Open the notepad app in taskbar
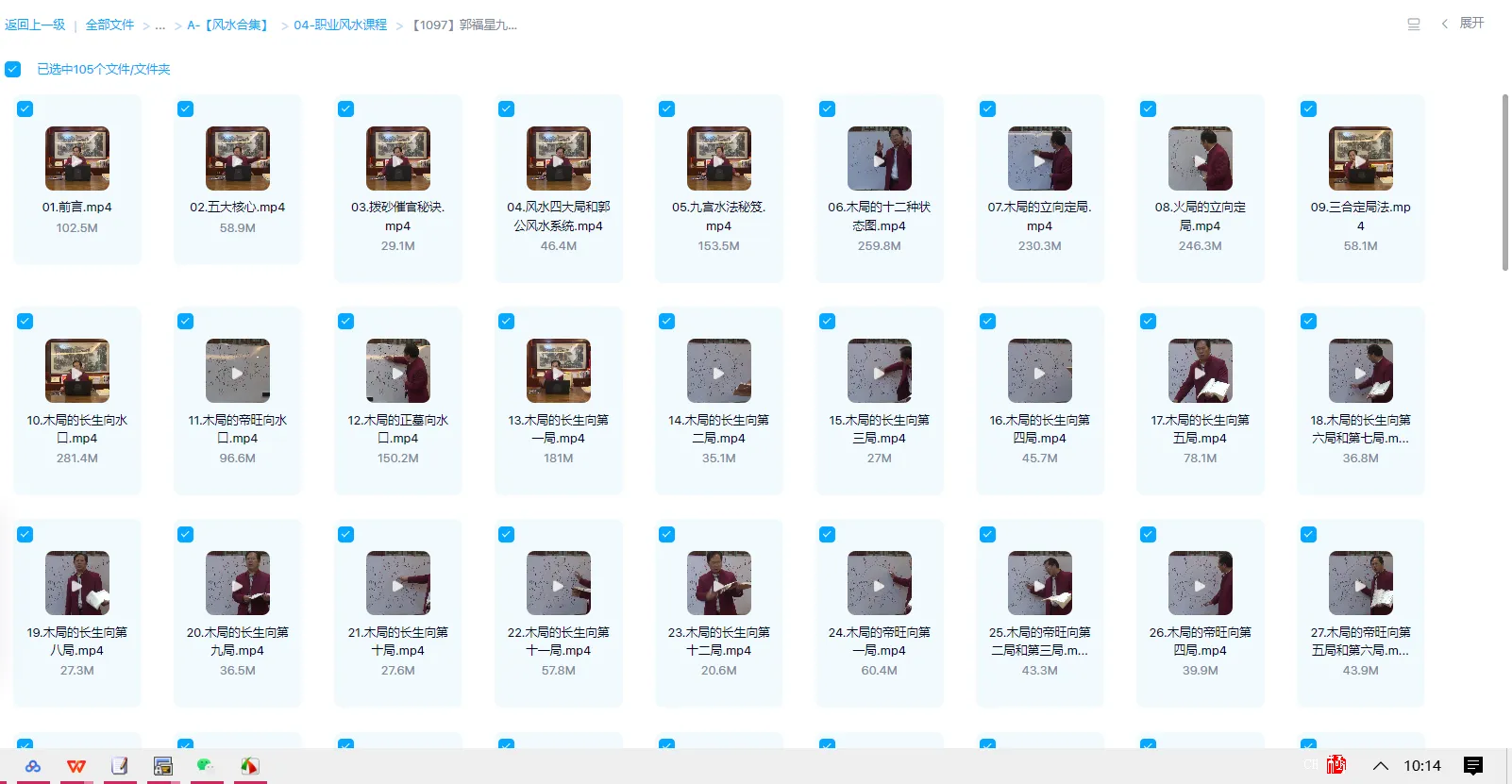The image size is (1512, 784). click(x=120, y=766)
